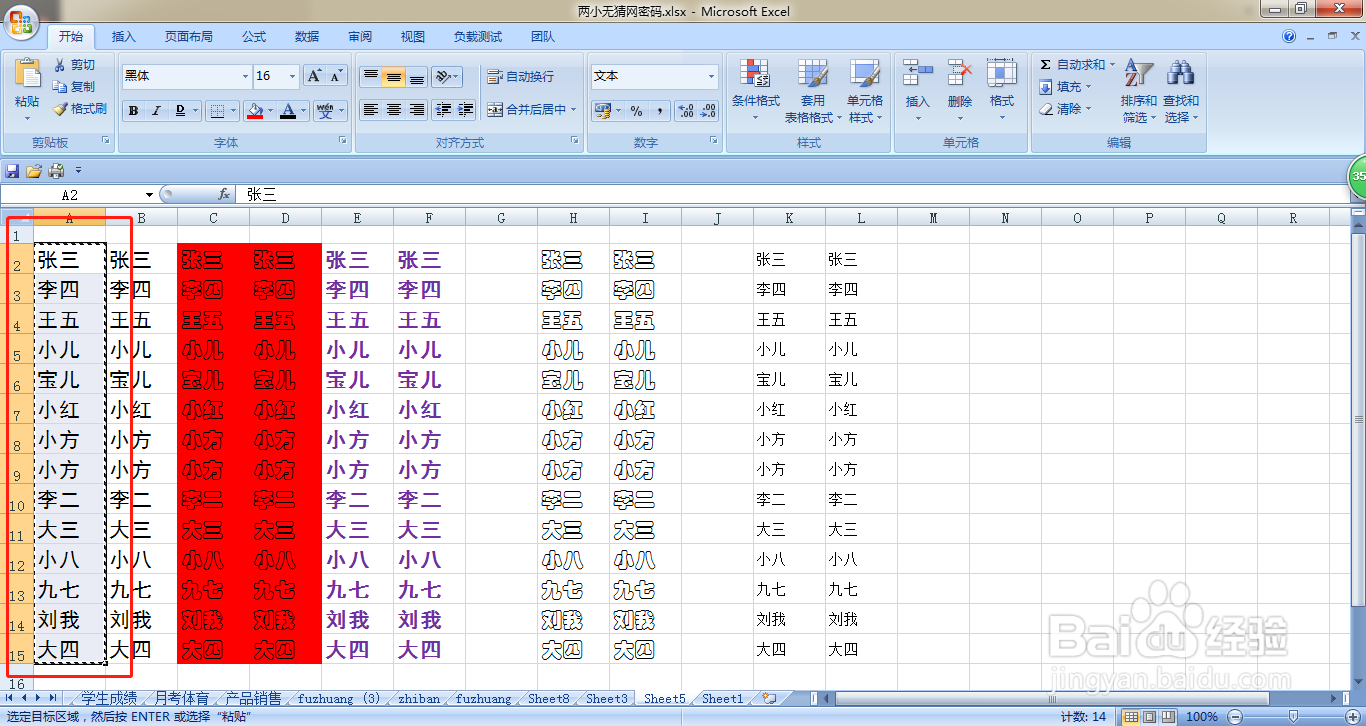The width and height of the screenshot is (1366, 726).
Task: Toggle Bold formatting
Action: pos(133,111)
